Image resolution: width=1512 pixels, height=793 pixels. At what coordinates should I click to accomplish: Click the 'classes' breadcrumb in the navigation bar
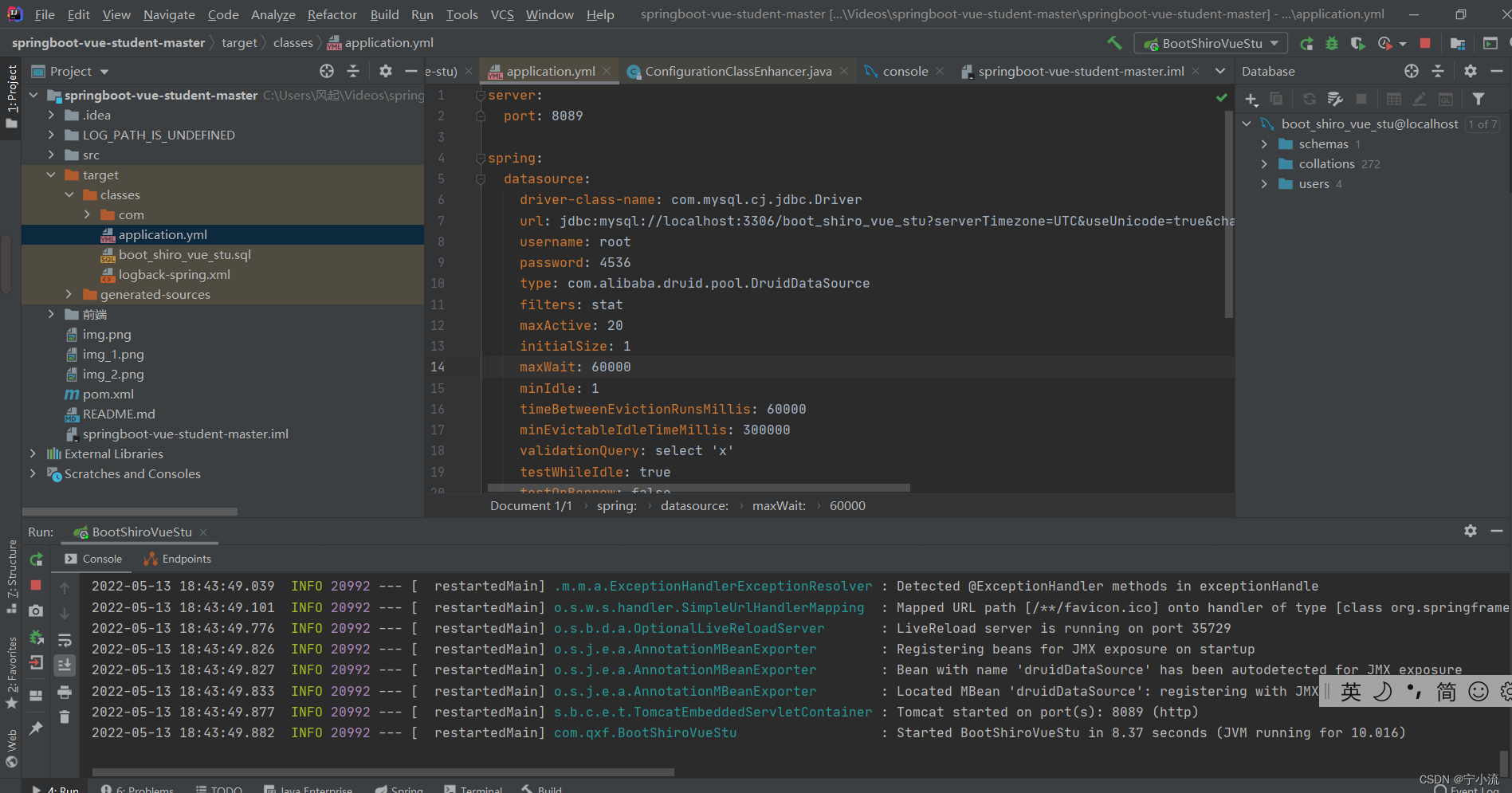pyautogui.click(x=293, y=43)
